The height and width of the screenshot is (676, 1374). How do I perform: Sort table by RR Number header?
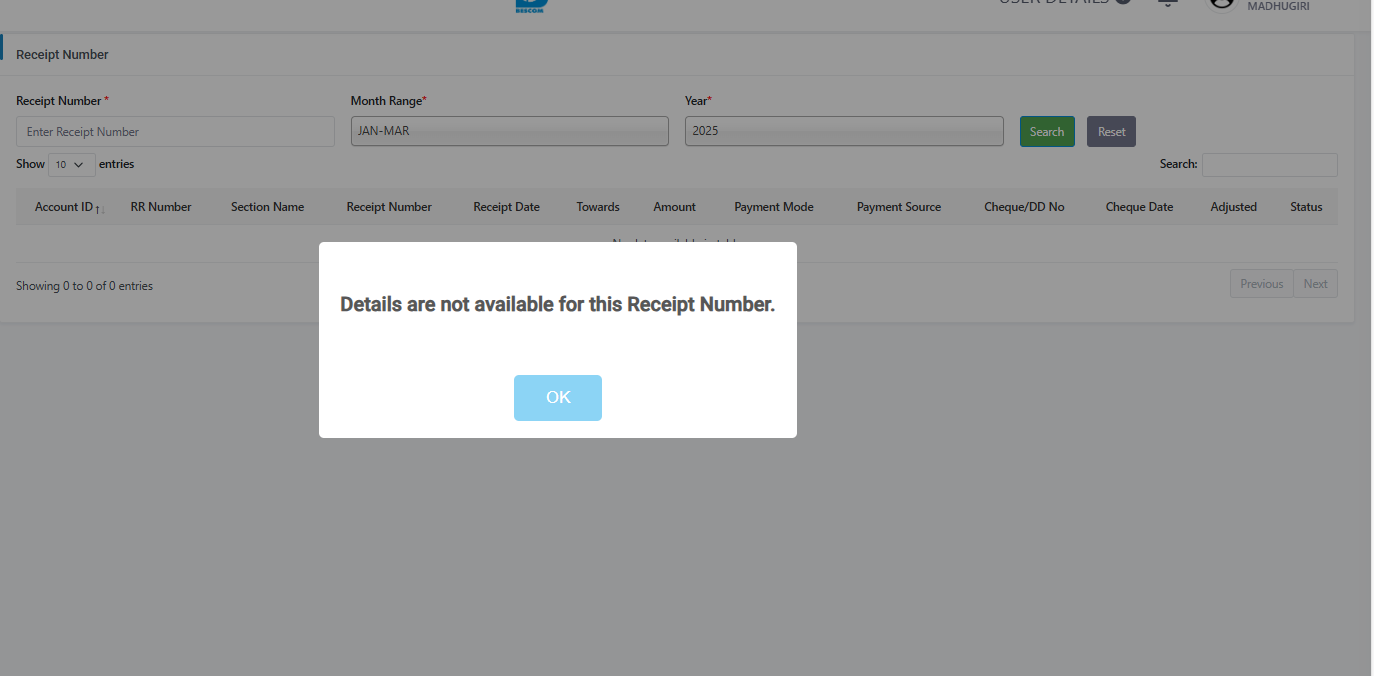coord(161,207)
